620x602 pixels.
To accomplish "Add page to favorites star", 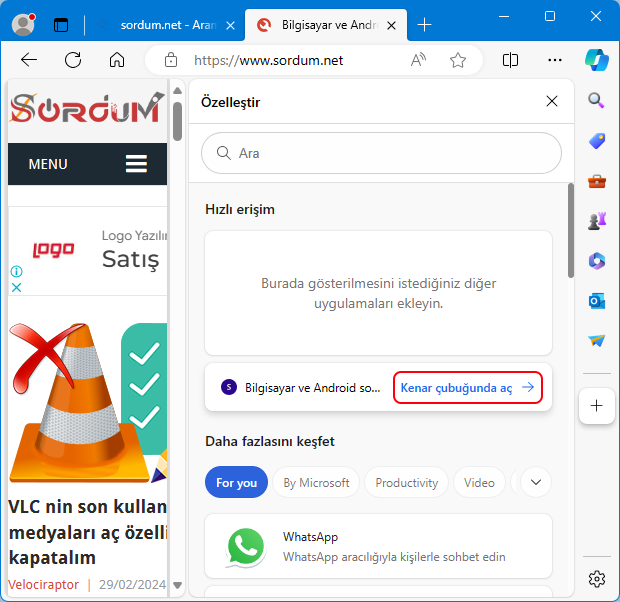I will pyautogui.click(x=458, y=60).
